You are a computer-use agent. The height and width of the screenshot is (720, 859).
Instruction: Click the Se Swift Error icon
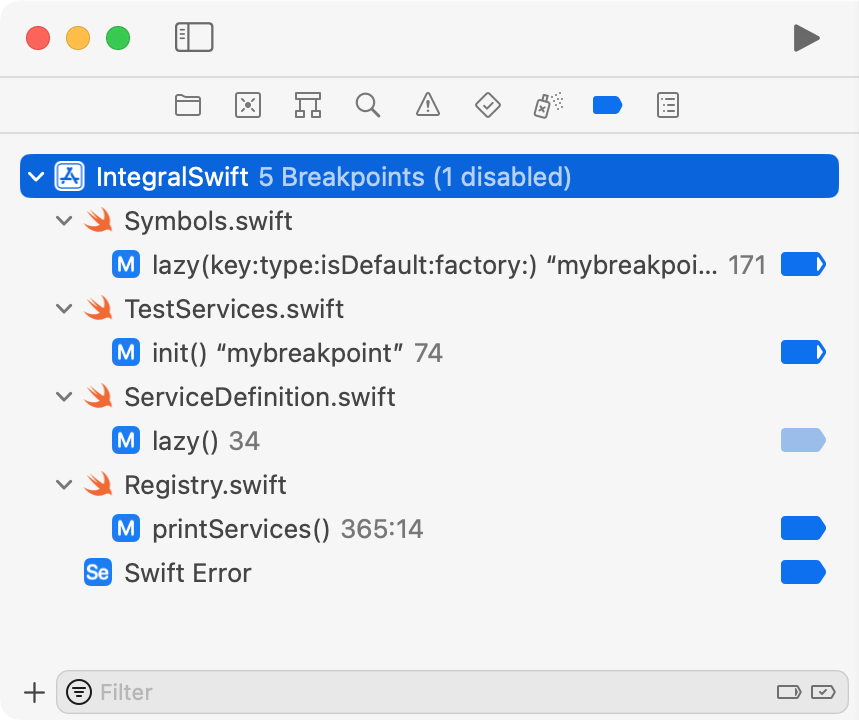(x=98, y=573)
